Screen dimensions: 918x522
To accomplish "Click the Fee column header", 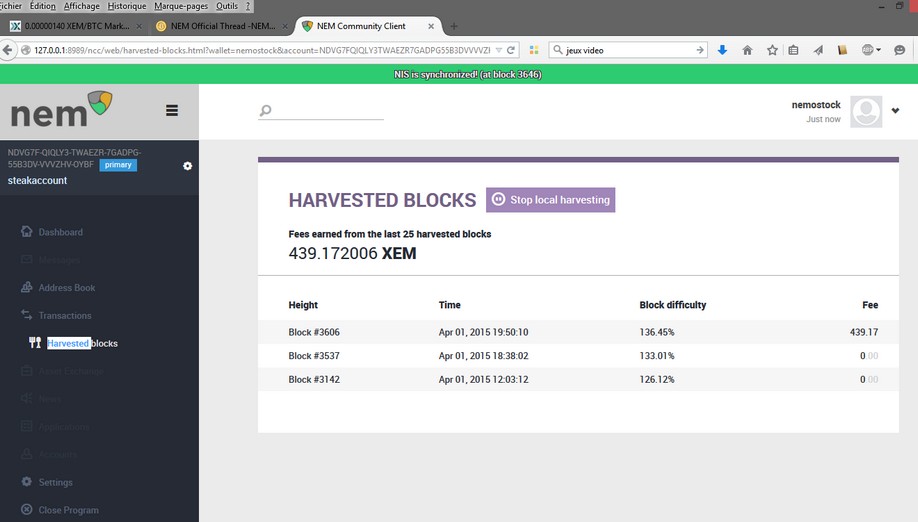I will pos(870,305).
